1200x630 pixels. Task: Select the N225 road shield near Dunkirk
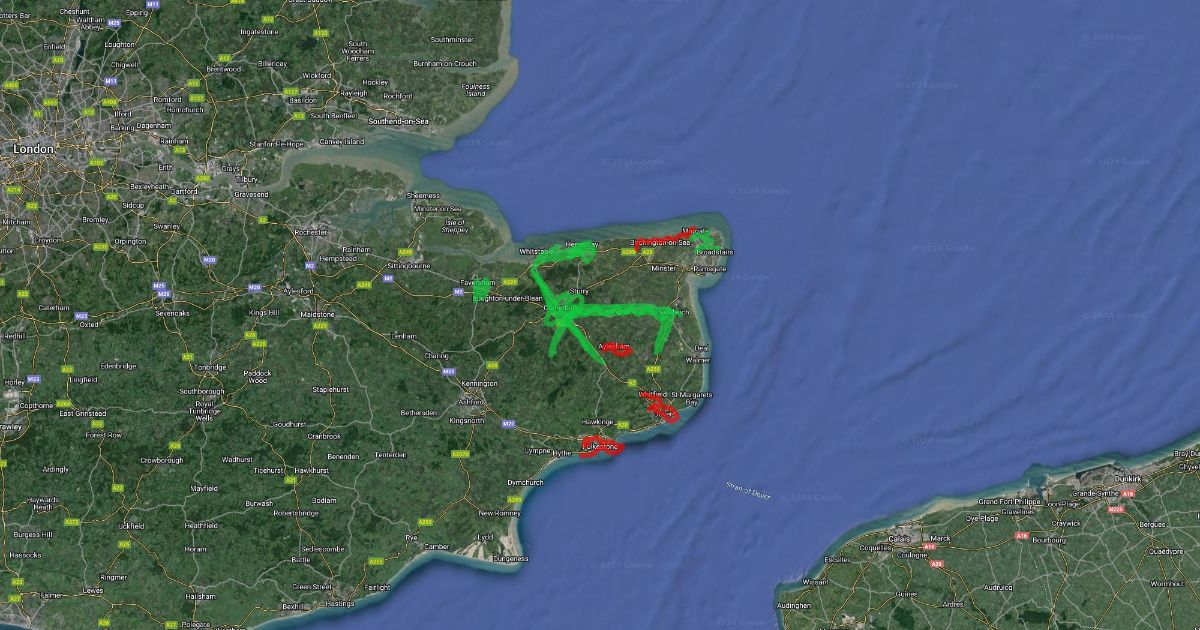1116,509
